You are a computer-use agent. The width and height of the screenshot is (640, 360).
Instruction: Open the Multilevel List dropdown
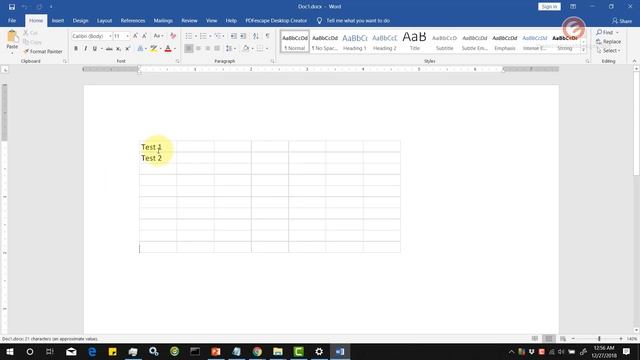tap(224, 36)
